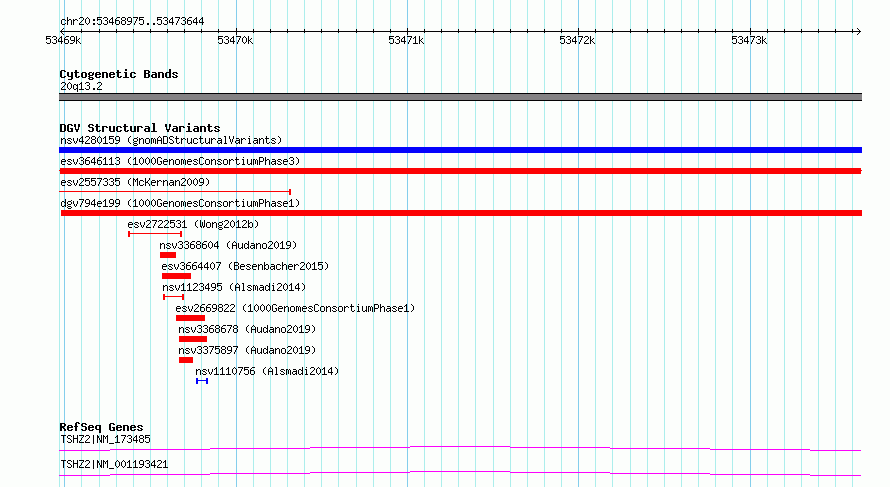
Task: Click the thin red esv2722531 interval glyph
Action: (155, 234)
